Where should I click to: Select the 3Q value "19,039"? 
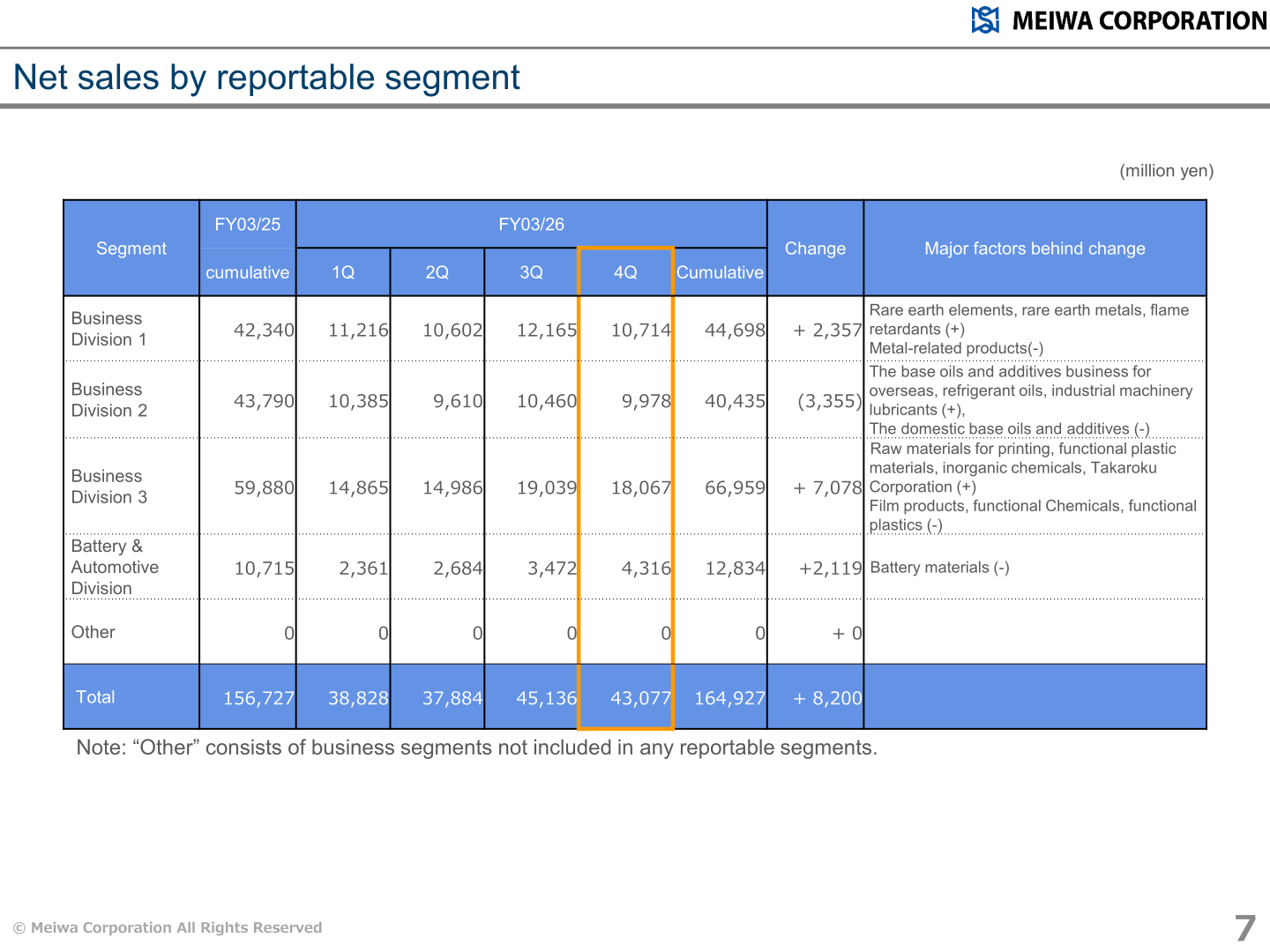click(547, 488)
